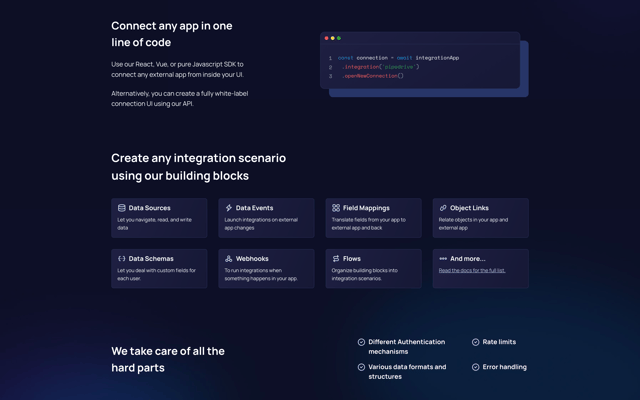Click the Data Events lightning bolt icon

point(229,208)
